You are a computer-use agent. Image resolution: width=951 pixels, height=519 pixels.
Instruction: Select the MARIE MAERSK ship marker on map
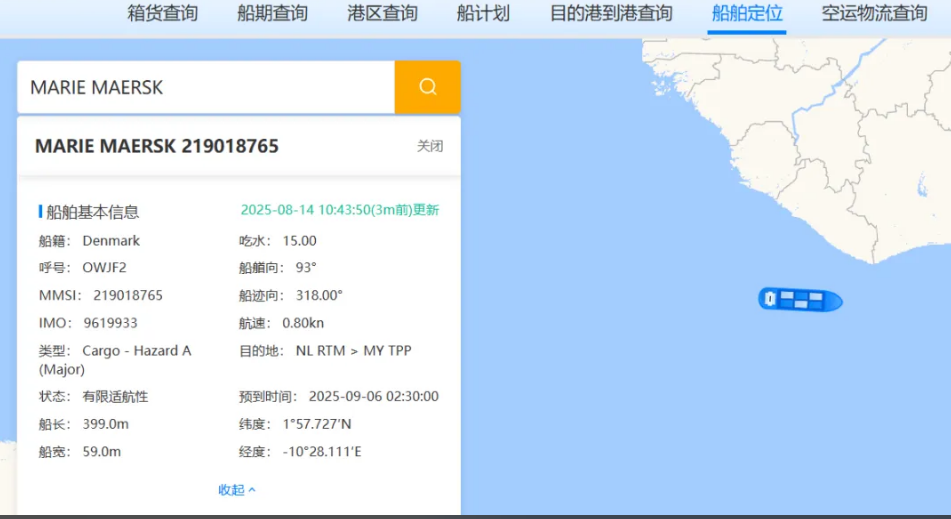(x=800, y=300)
